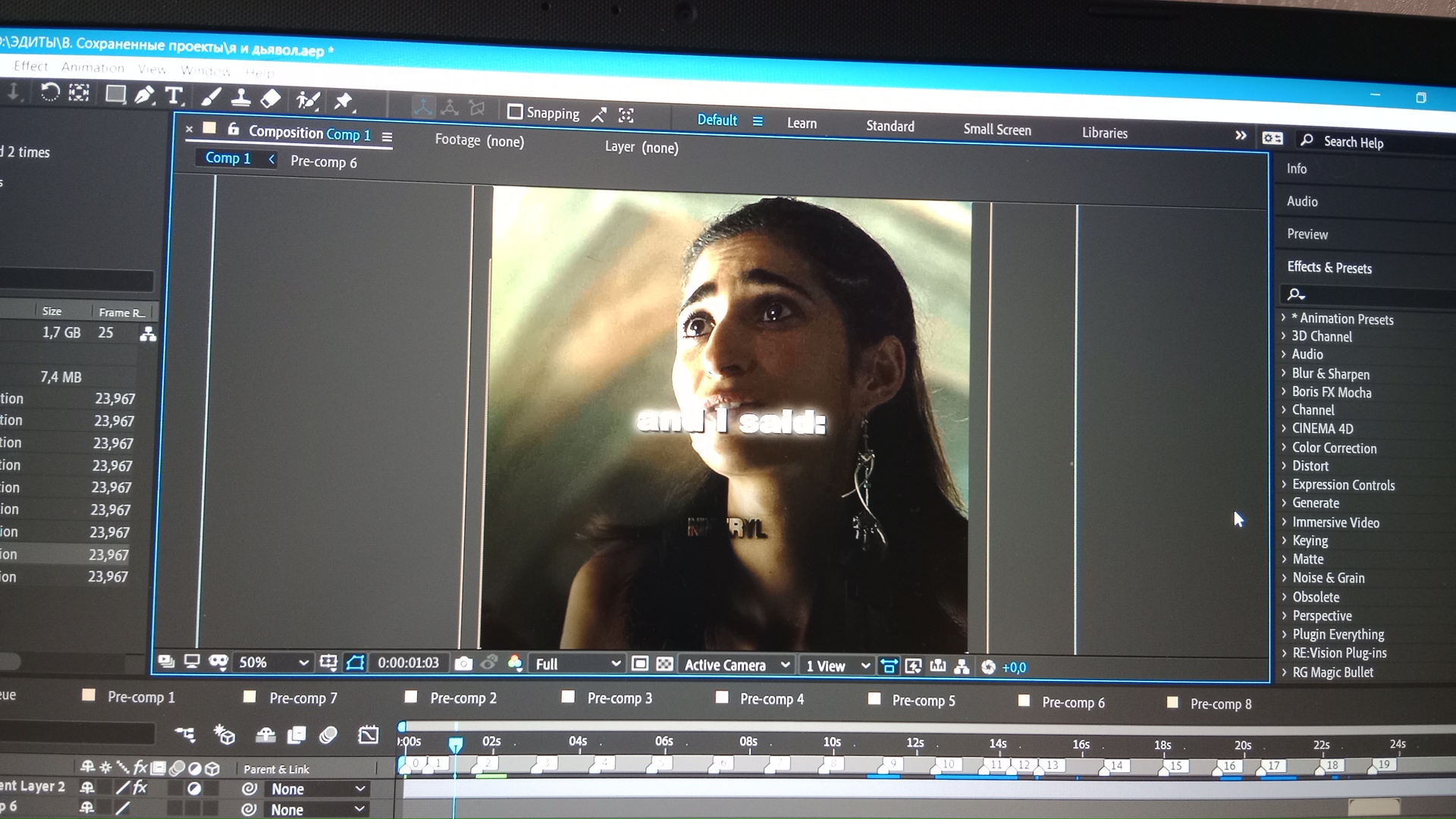Click the always preview this view icon
The image size is (1456, 819).
pos(166,661)
